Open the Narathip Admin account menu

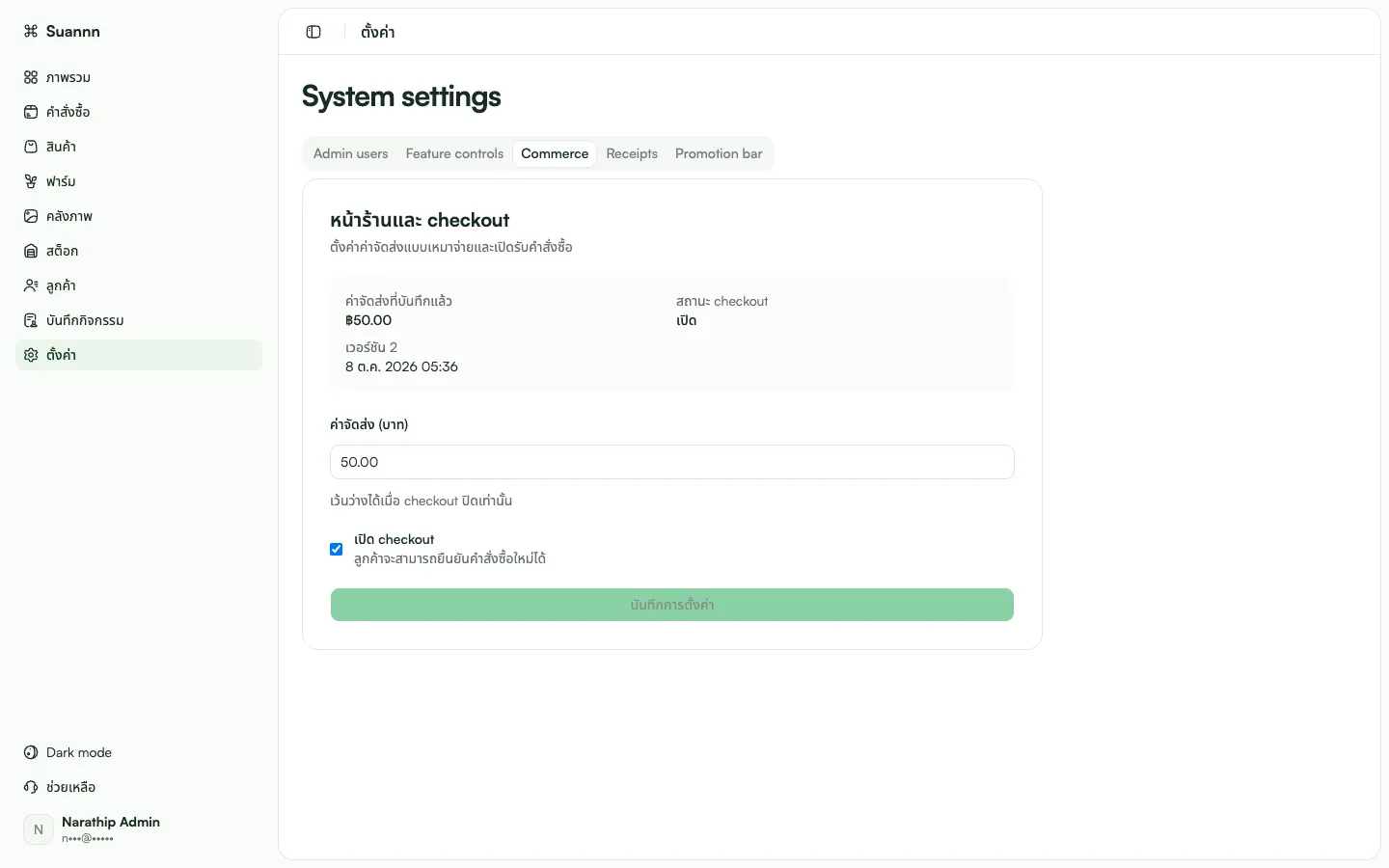click(x=139, y=829)
